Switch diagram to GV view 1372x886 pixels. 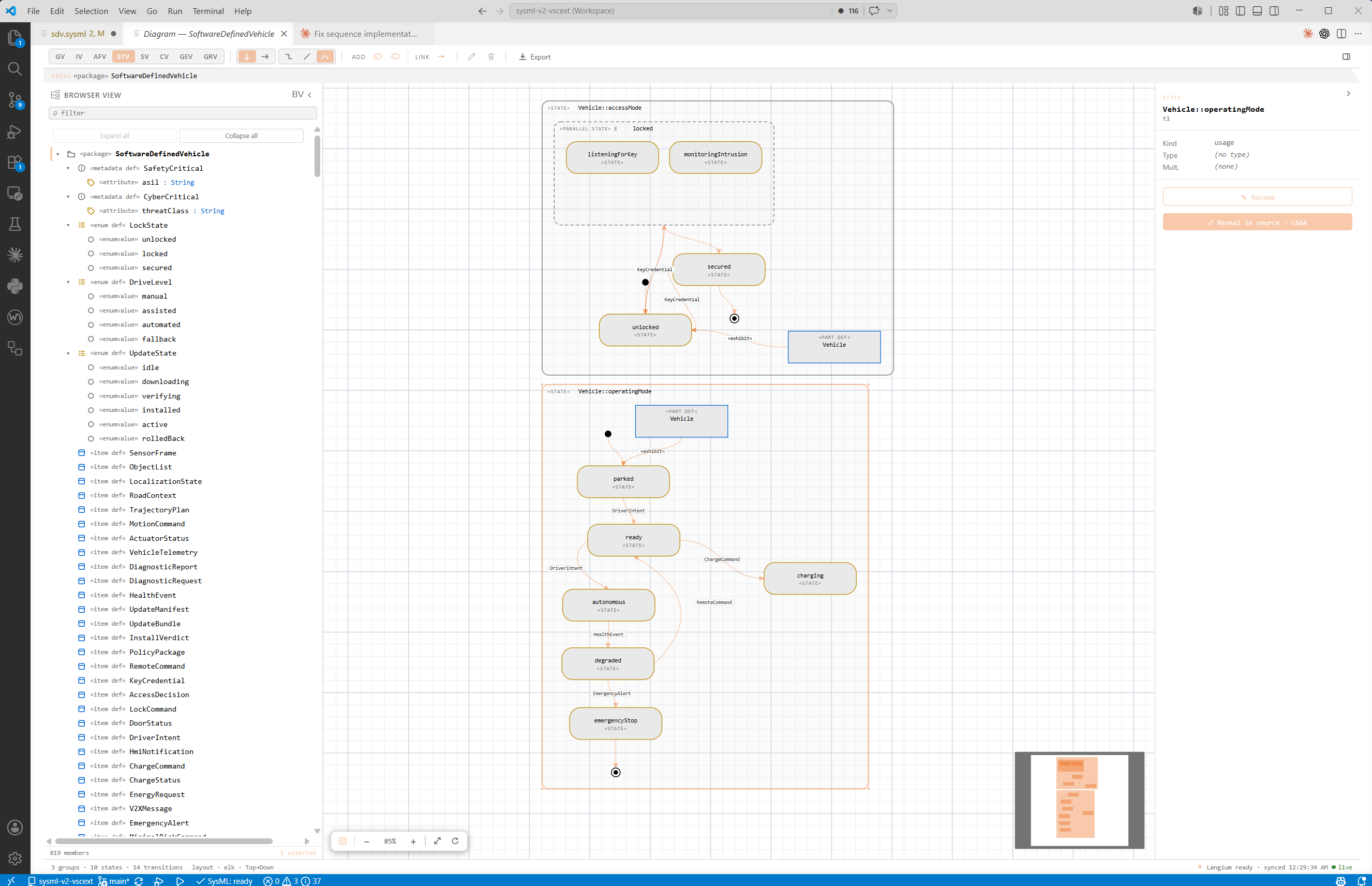(60, 56)
